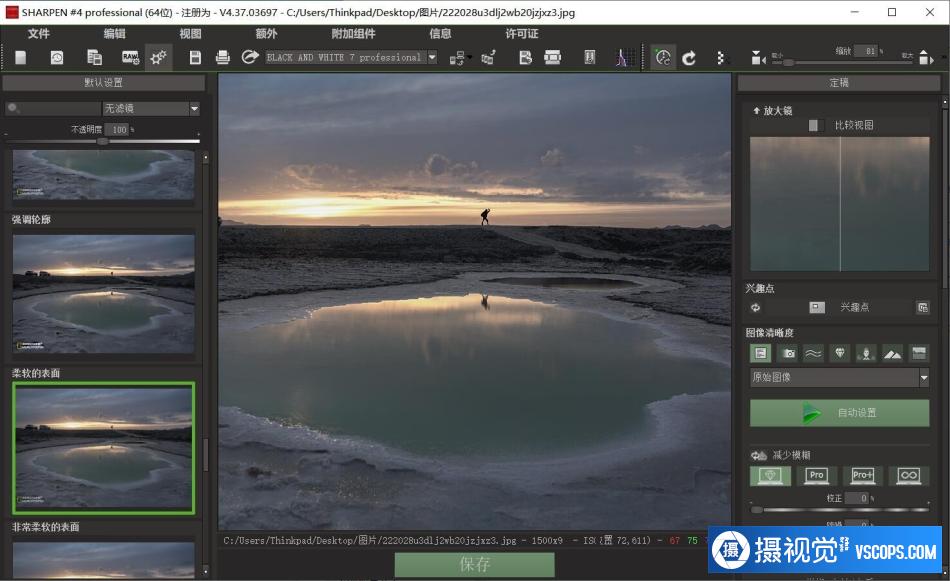Click the checkered pattern toolbar icon
The height and width of the screenshot is (581, 950).
tap(720, 58)
